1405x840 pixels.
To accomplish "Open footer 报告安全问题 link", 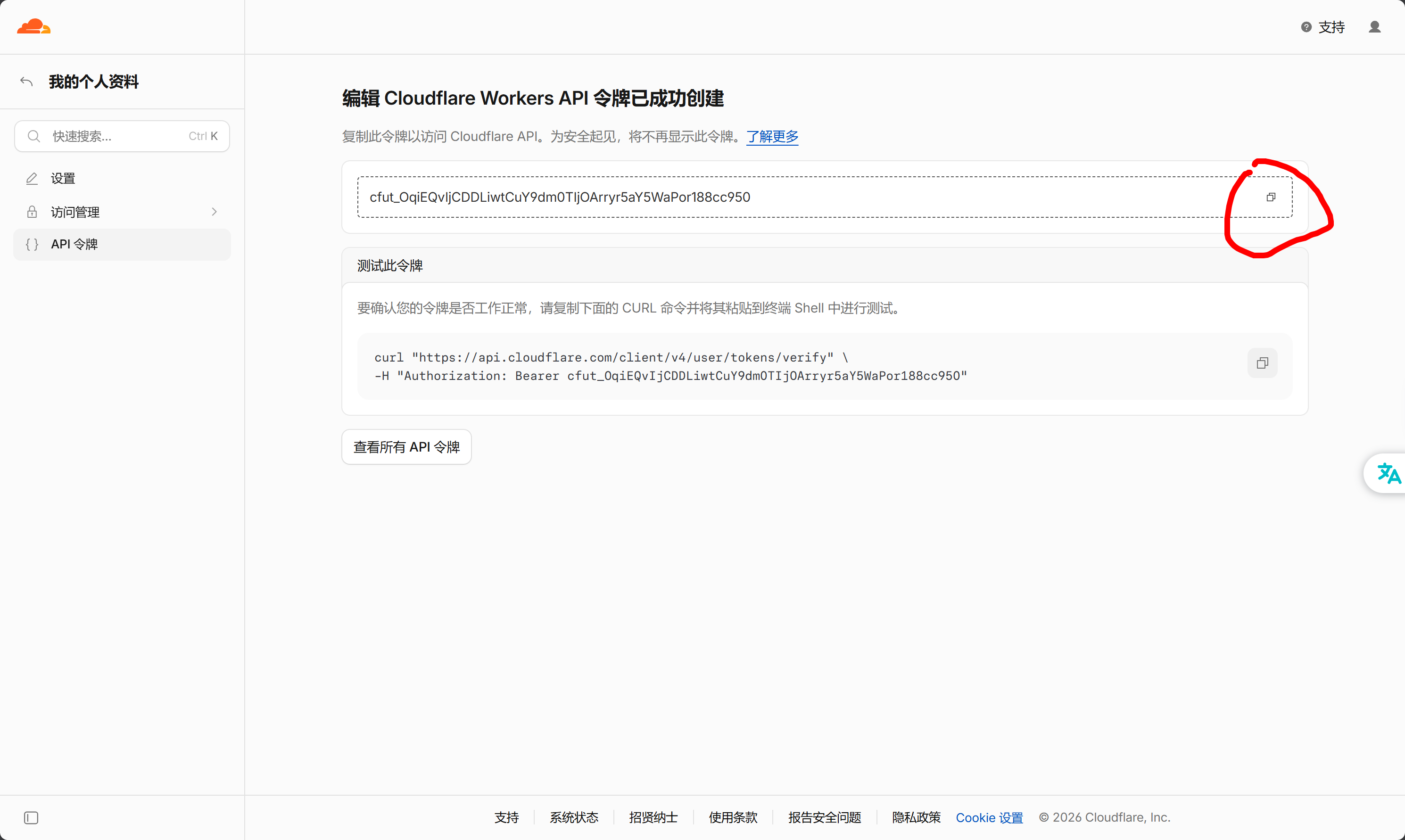I will point(825,818).
